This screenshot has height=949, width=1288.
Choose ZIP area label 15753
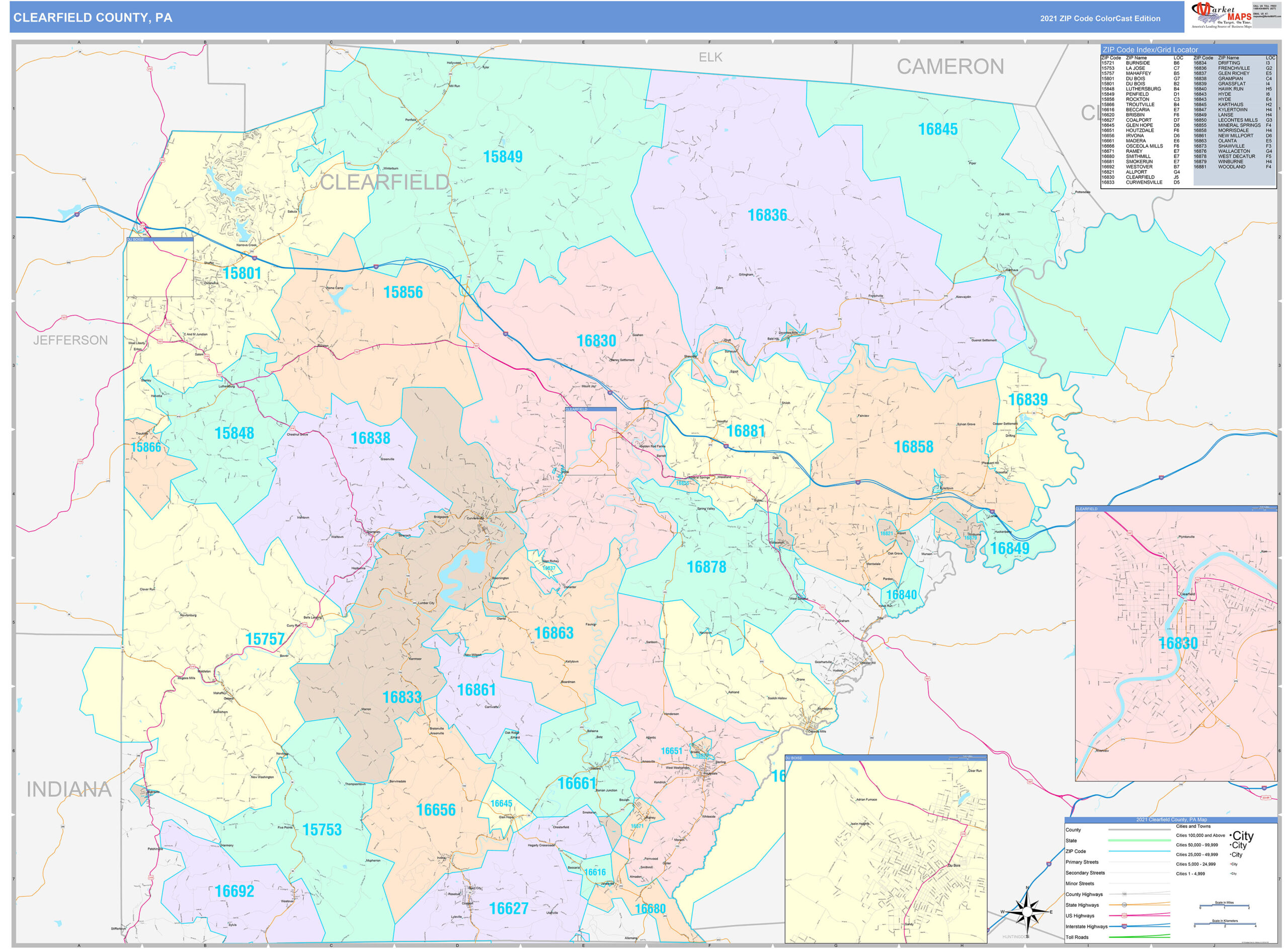(321, 830)
